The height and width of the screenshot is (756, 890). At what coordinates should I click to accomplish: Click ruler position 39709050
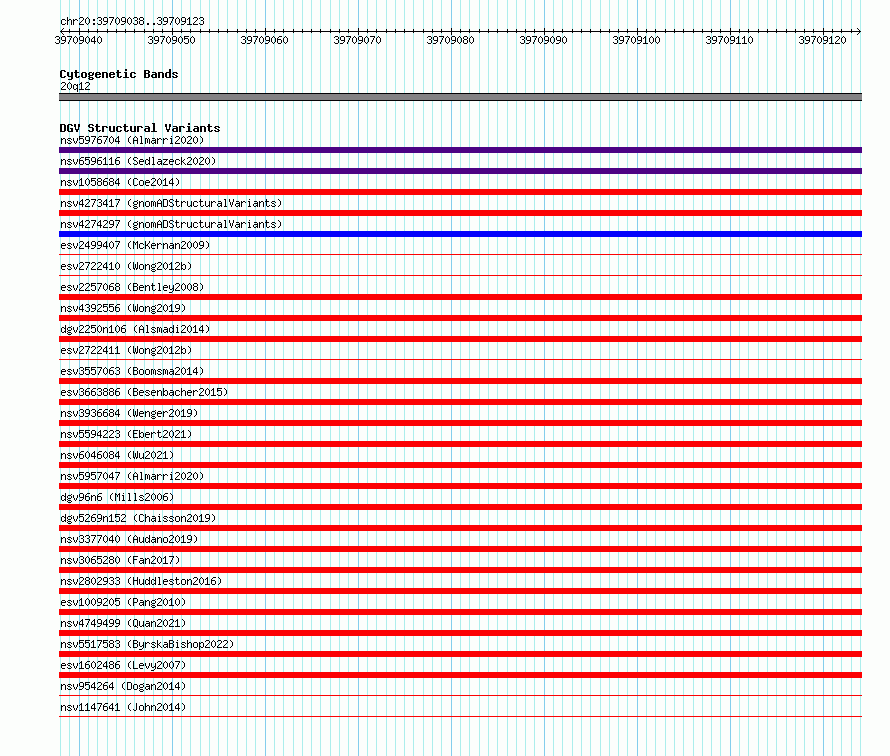(x=171, y=40)
